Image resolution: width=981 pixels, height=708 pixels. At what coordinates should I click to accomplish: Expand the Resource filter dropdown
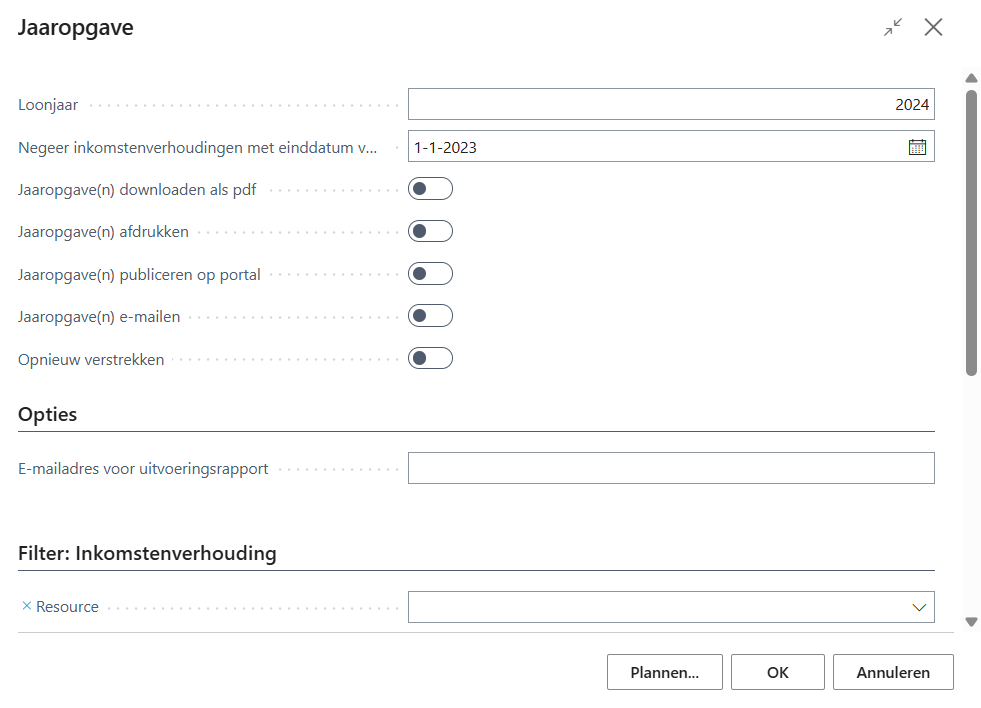click(x=919, y=607)
